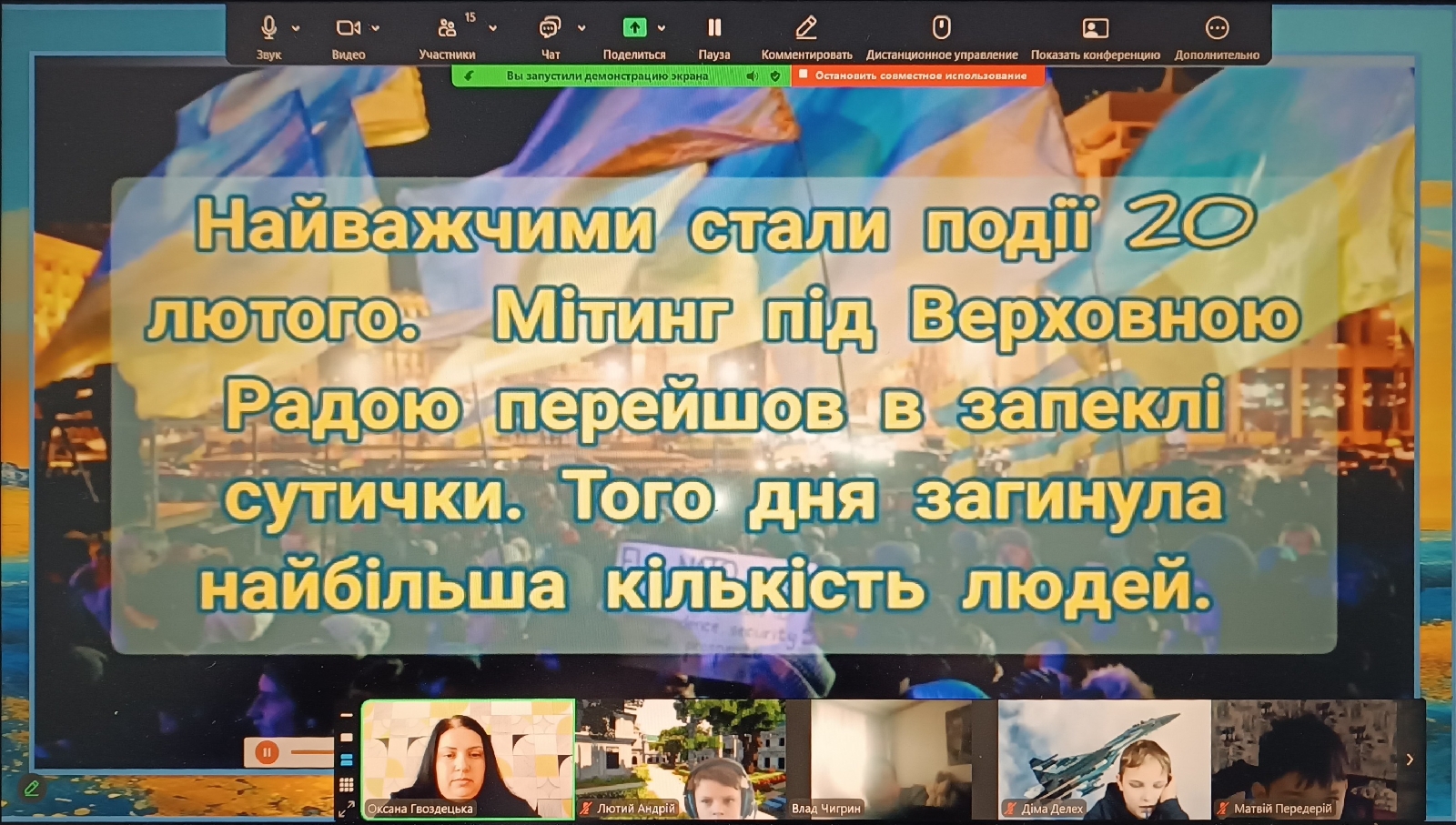
Task: Select Діма Делех video thumbnail
Action: click(1104, 760)
